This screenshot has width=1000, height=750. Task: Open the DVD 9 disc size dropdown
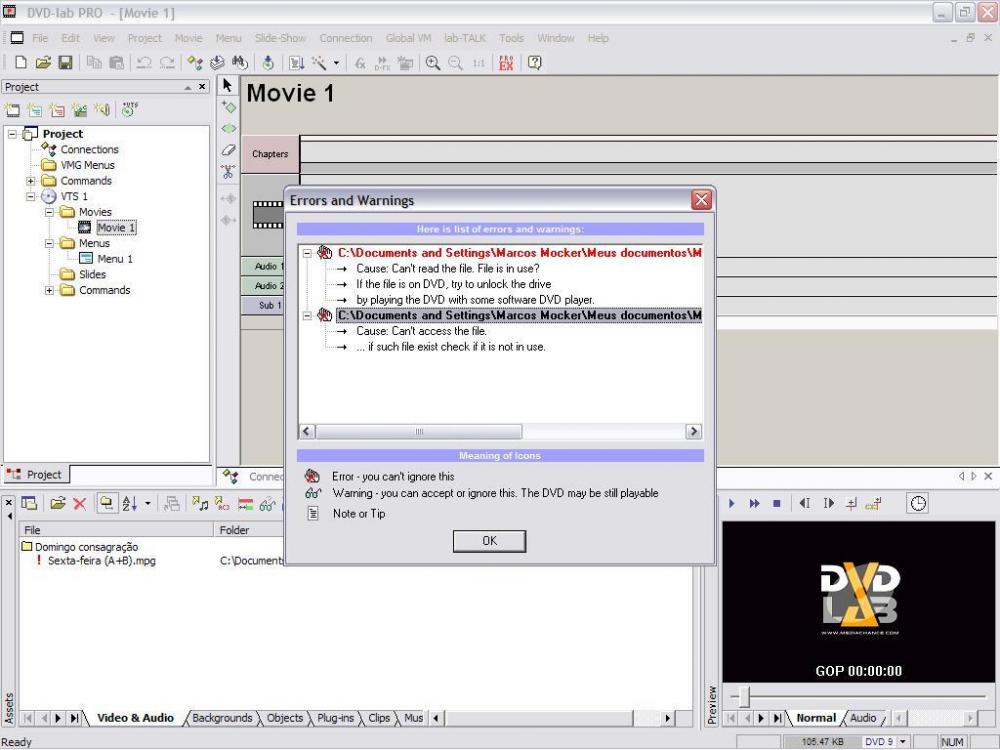click(x=904, y=742)
